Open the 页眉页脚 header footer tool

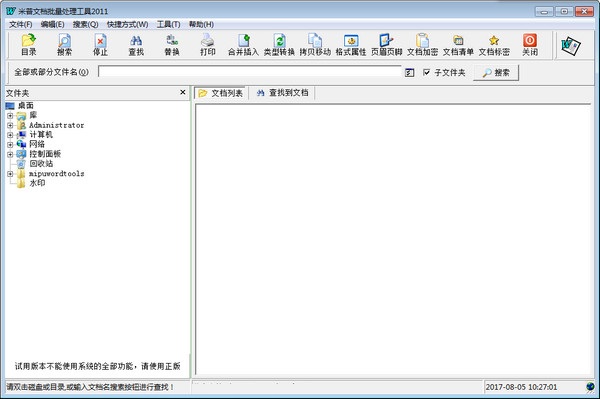point(386,45)
